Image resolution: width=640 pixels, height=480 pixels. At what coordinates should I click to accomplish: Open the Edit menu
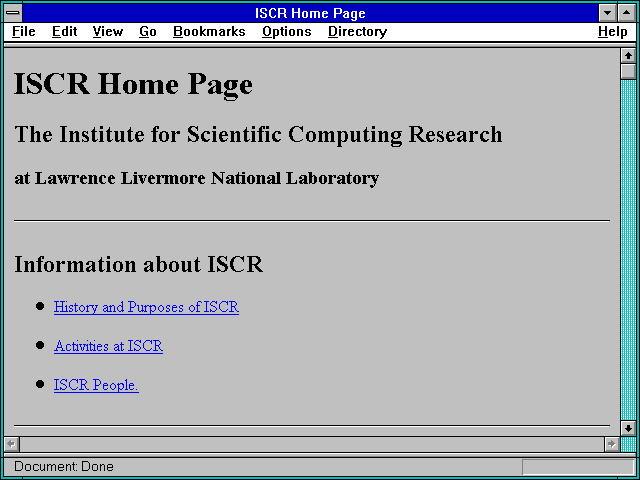point(64,32)
